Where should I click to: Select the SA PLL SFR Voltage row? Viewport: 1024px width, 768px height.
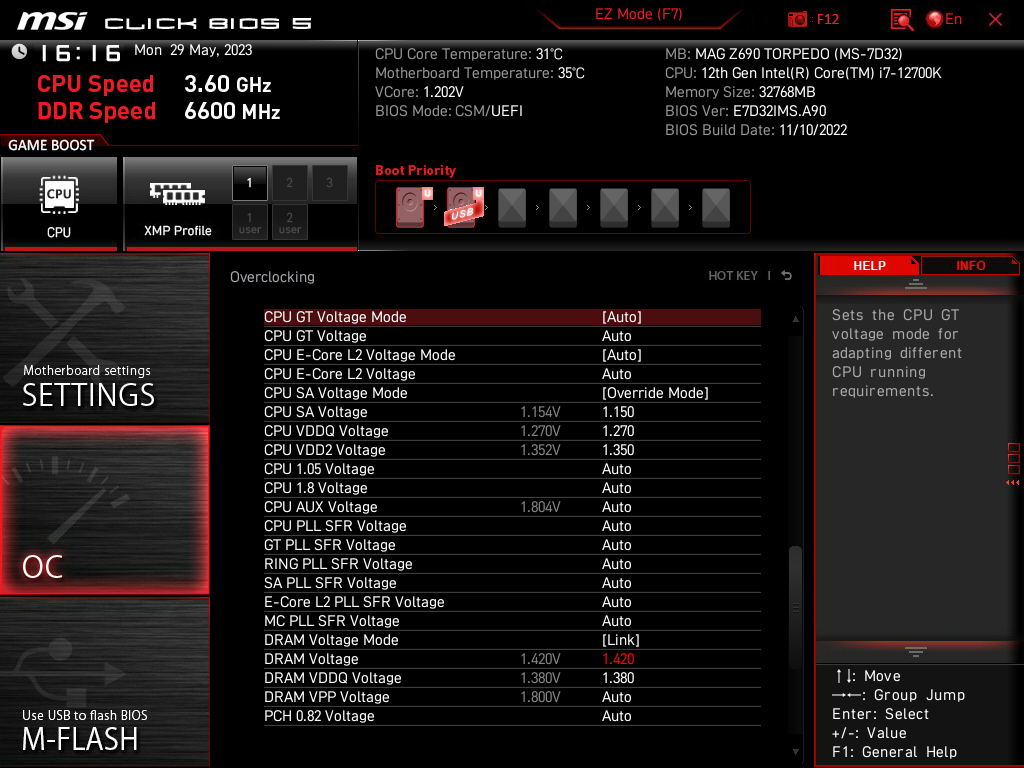(512, 583)
